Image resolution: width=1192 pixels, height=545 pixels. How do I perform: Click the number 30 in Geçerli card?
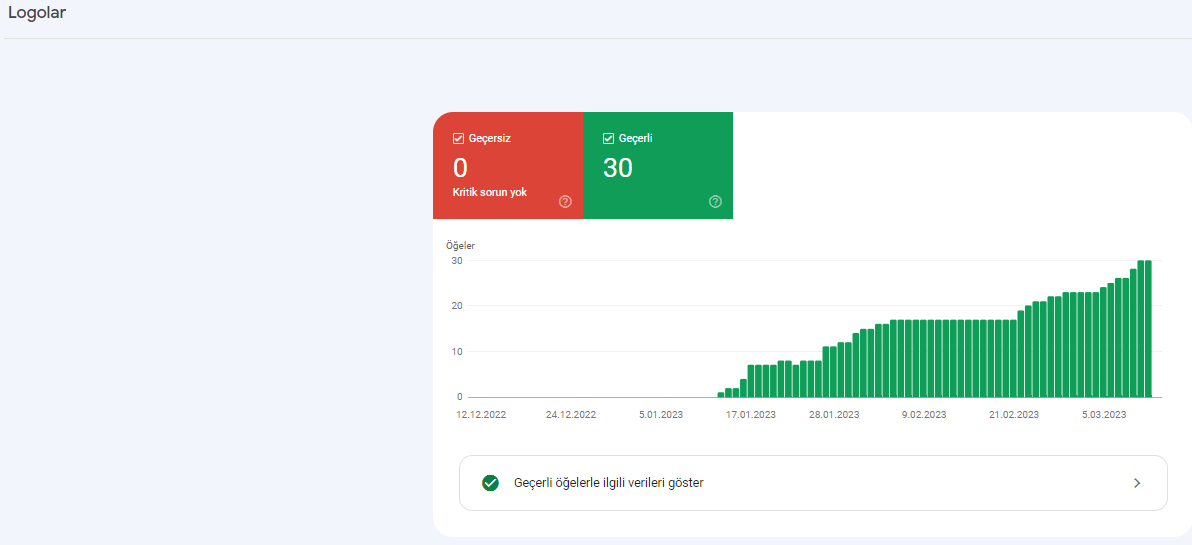(618, 168)
